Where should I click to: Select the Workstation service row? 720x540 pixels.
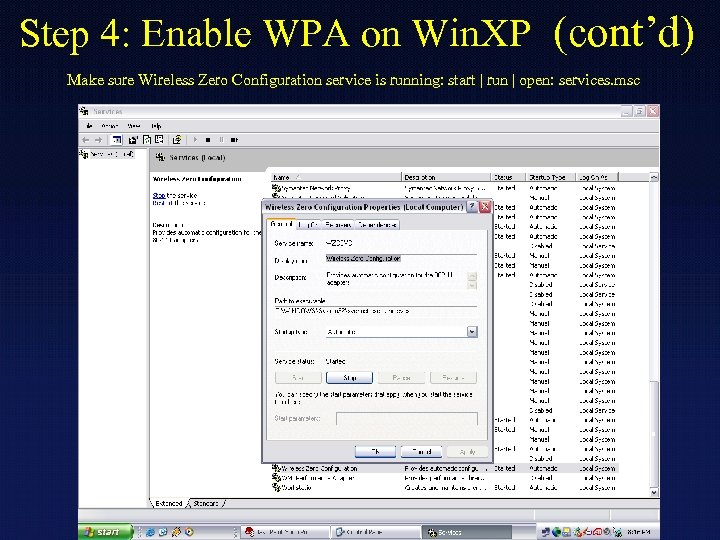(444, 488)
